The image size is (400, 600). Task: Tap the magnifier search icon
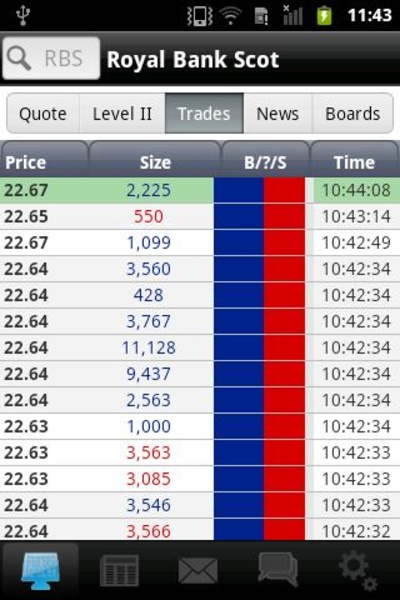click(19, 59)
